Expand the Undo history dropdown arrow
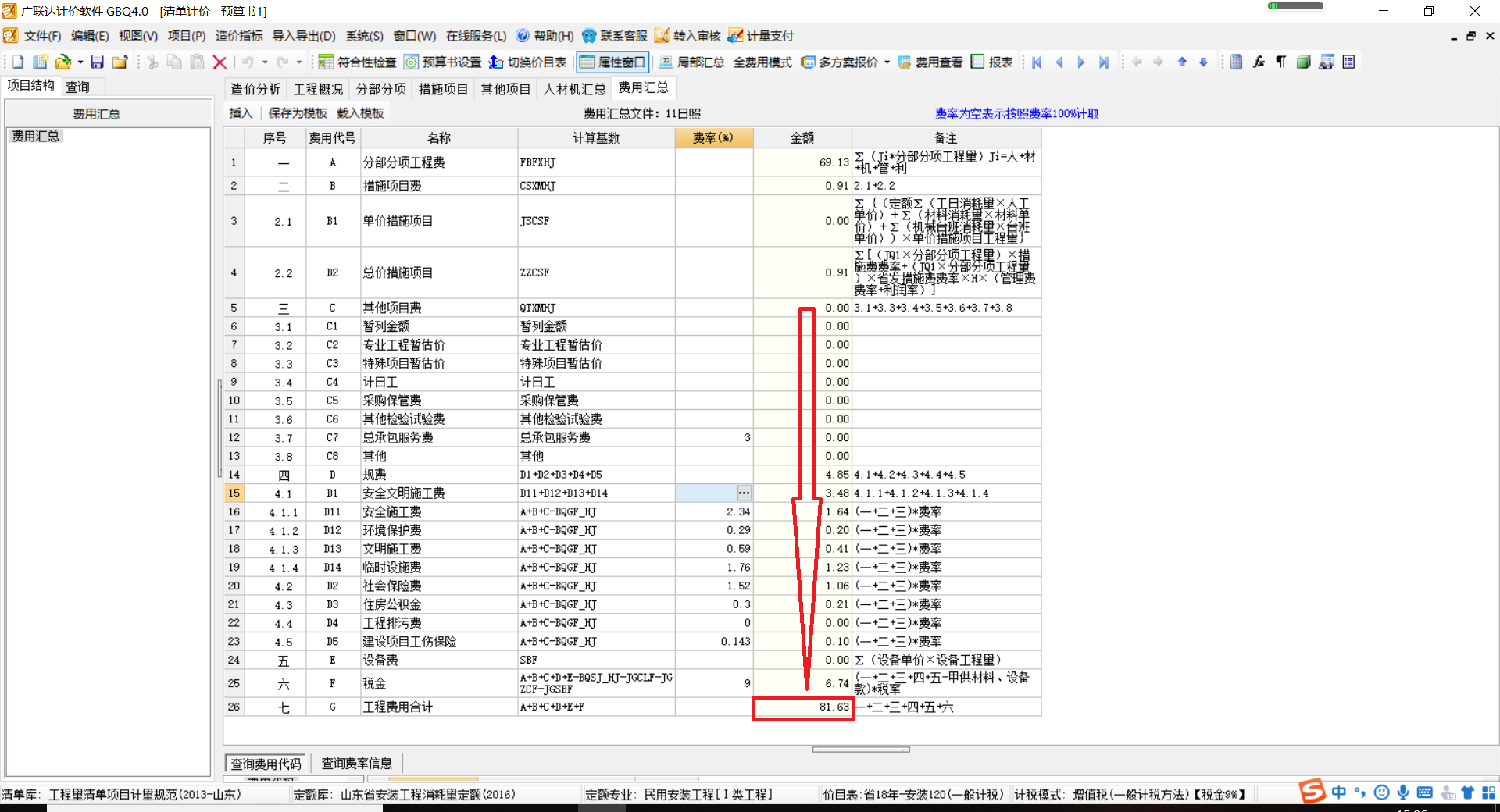 265,62
